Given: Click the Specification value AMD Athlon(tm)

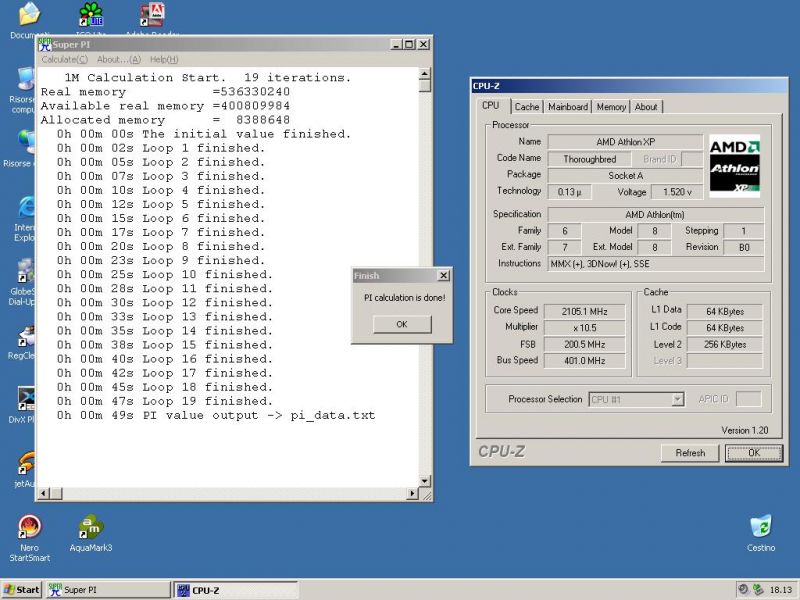Looking at the screenshot, I should 656,215.
